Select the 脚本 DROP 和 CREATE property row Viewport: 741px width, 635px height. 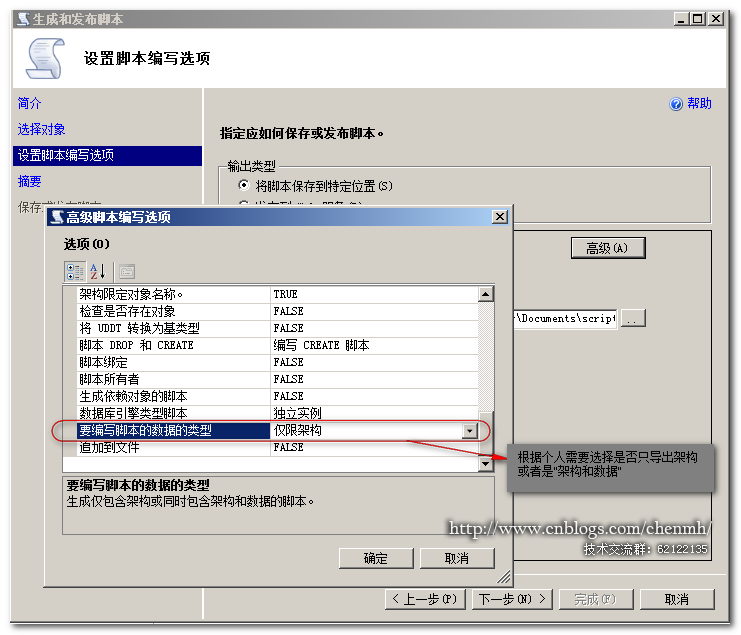click(x=137, y=345)
